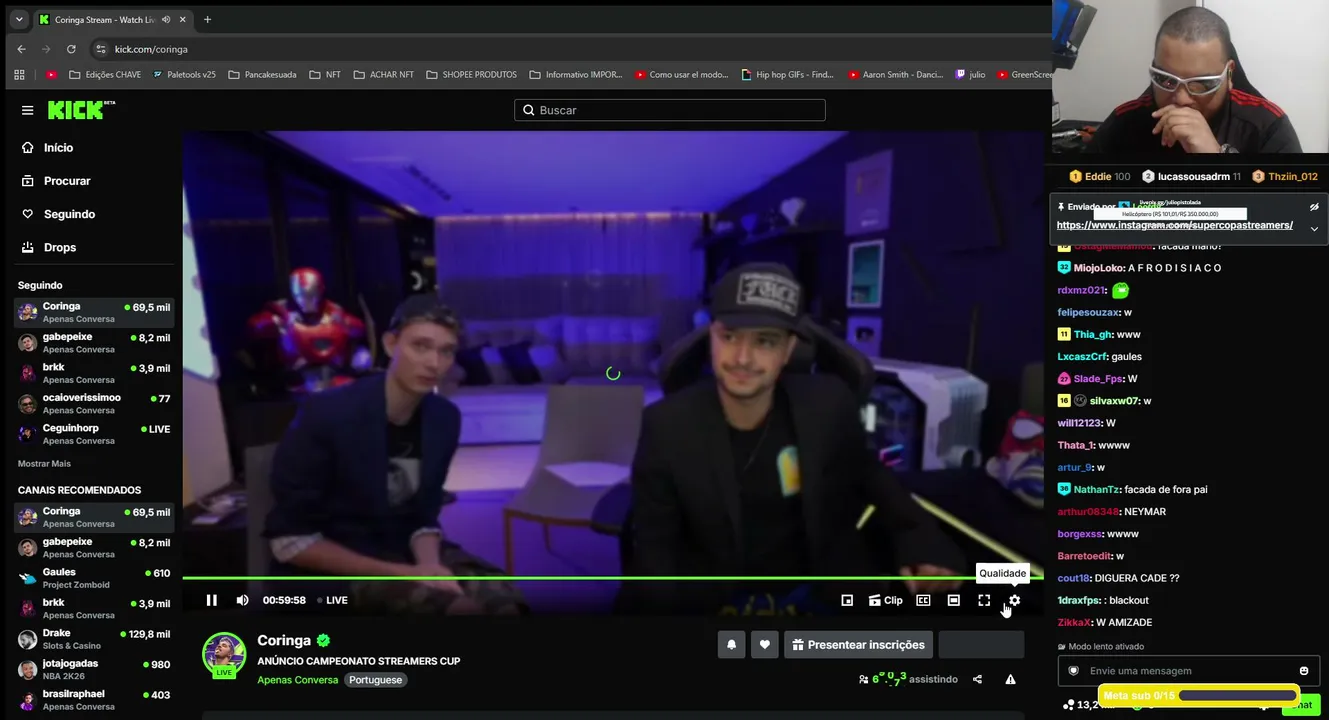This screenshot has width=1329, height=720.
Task: Click the Apenas Conversa category link
Action: point(297,680)
